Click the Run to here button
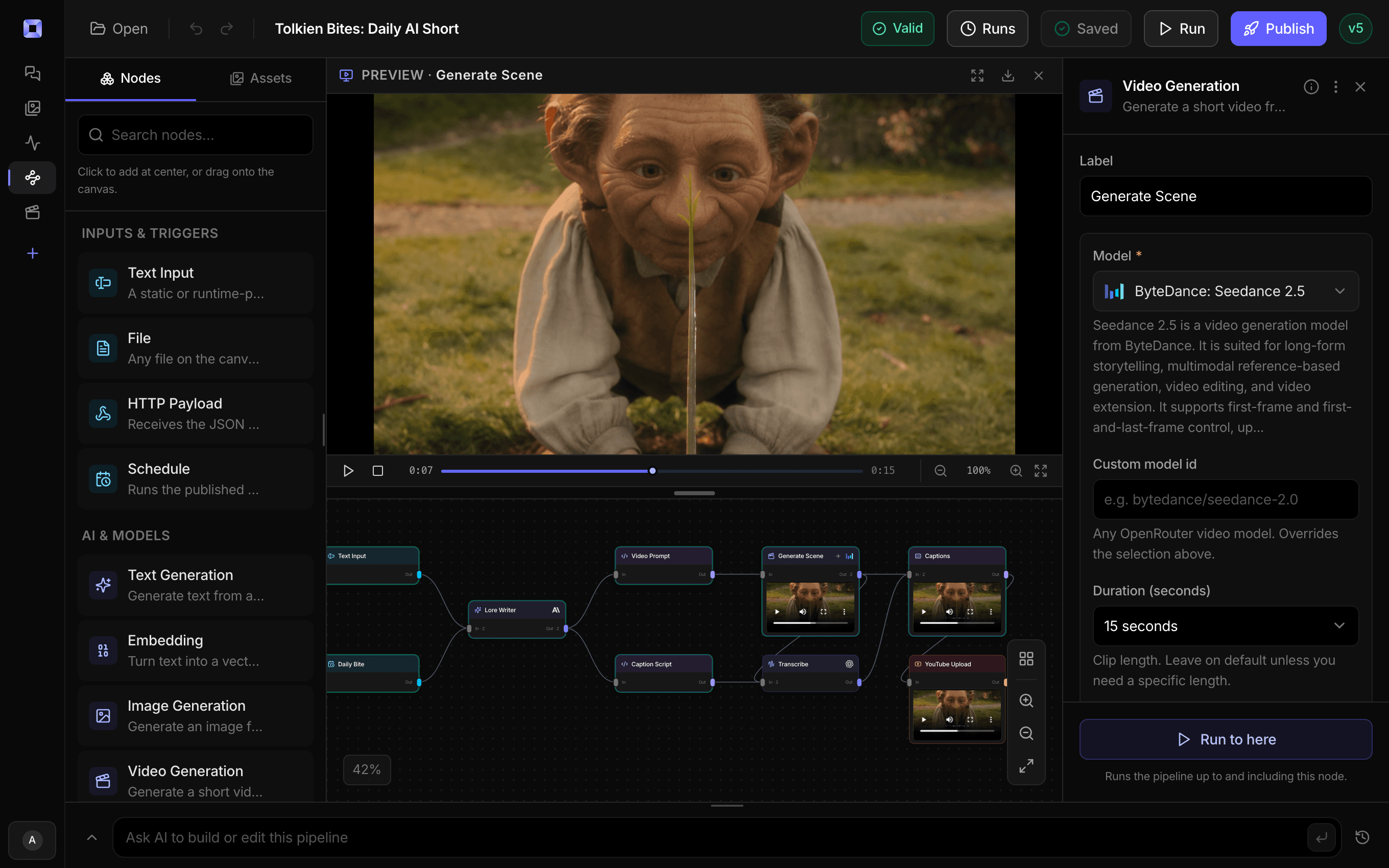 point(1226,739)
